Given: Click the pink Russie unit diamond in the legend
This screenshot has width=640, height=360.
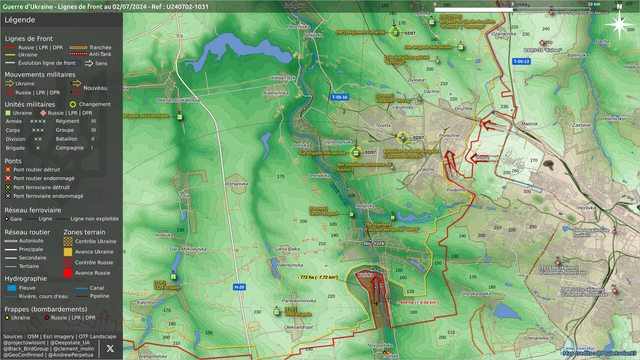Looking at the screenshot, I should [43, 113].
